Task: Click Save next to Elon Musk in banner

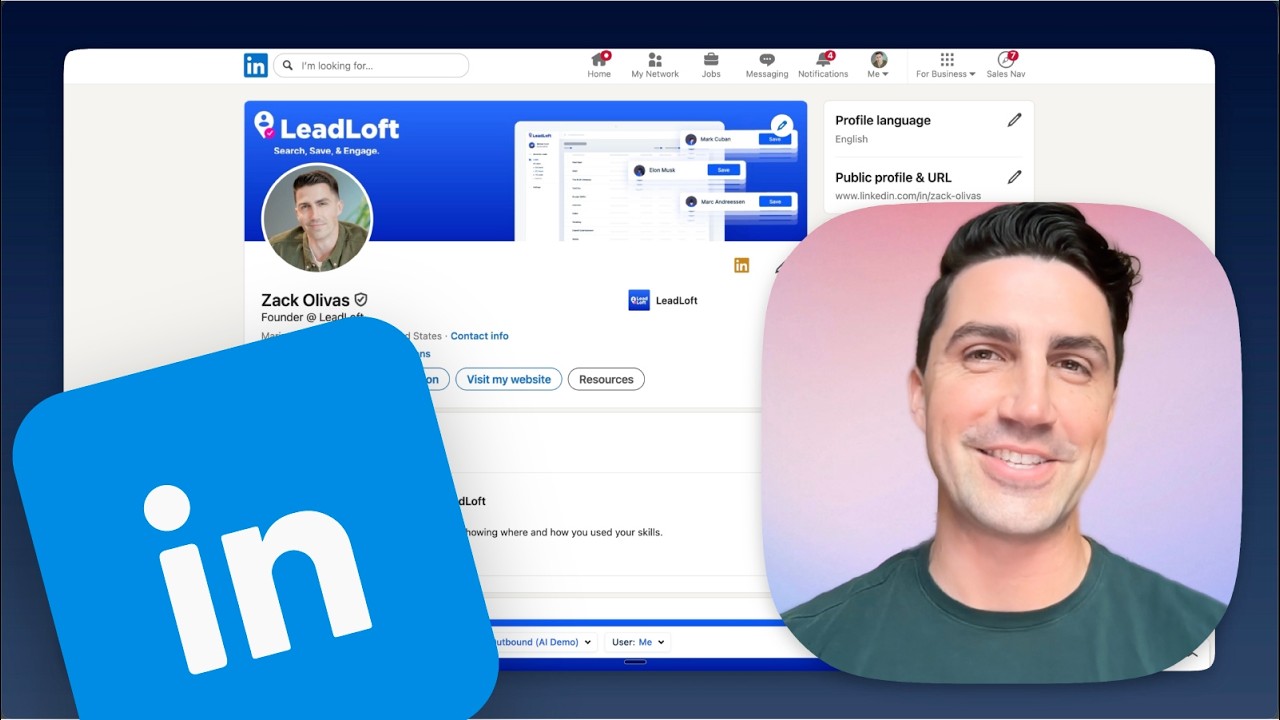Action: (x=724, y=170)
